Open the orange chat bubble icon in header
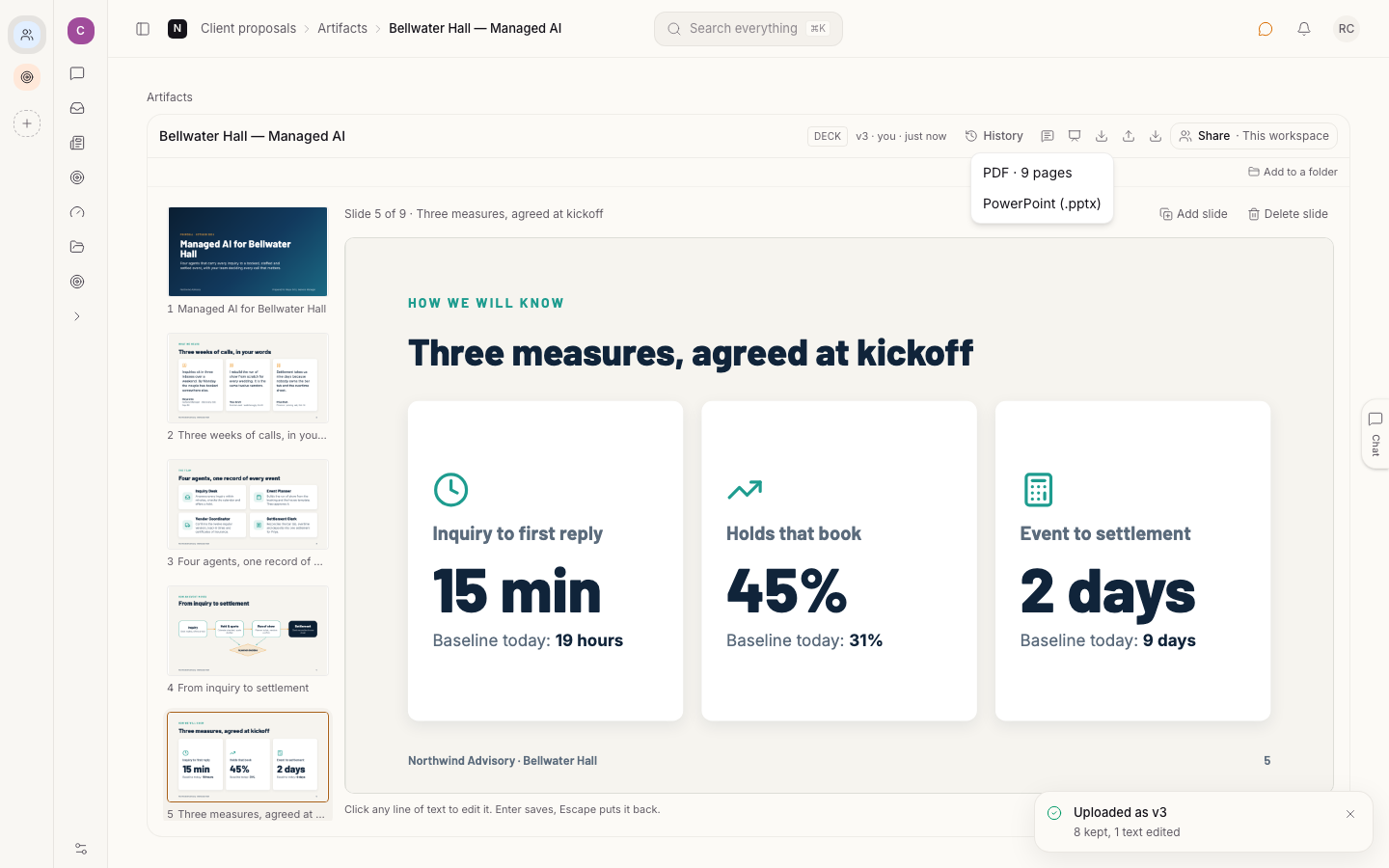The height and width of the screenshot is (868, 1389). pos(1266,29)
